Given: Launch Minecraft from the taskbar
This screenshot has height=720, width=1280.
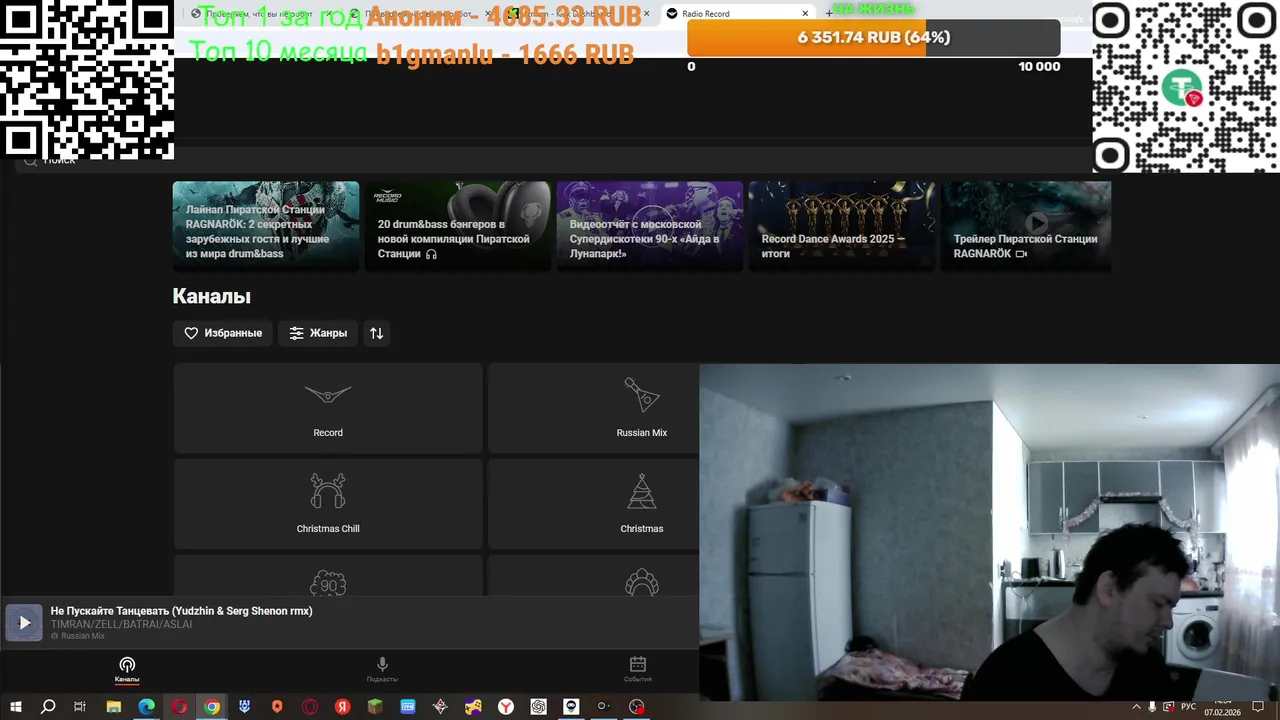Looking at the screenshot, I should click(x=375, y=706).
